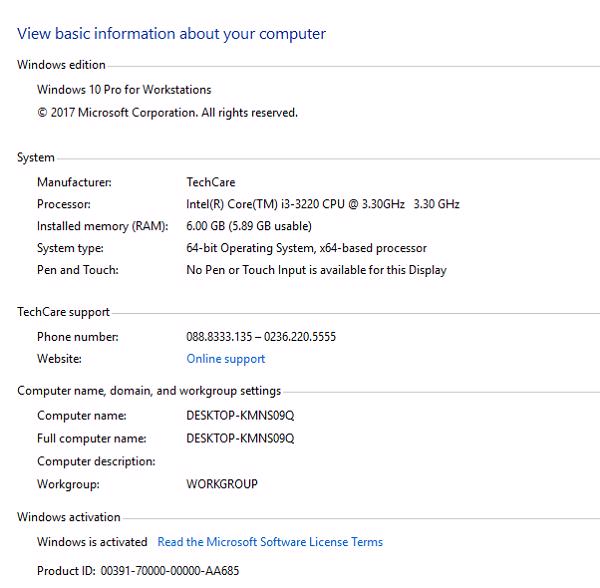The height and width of the screenshot is (588, 600).
Task: Select the Windows 10 Pro for Workstations text
Action: [124, 90]
